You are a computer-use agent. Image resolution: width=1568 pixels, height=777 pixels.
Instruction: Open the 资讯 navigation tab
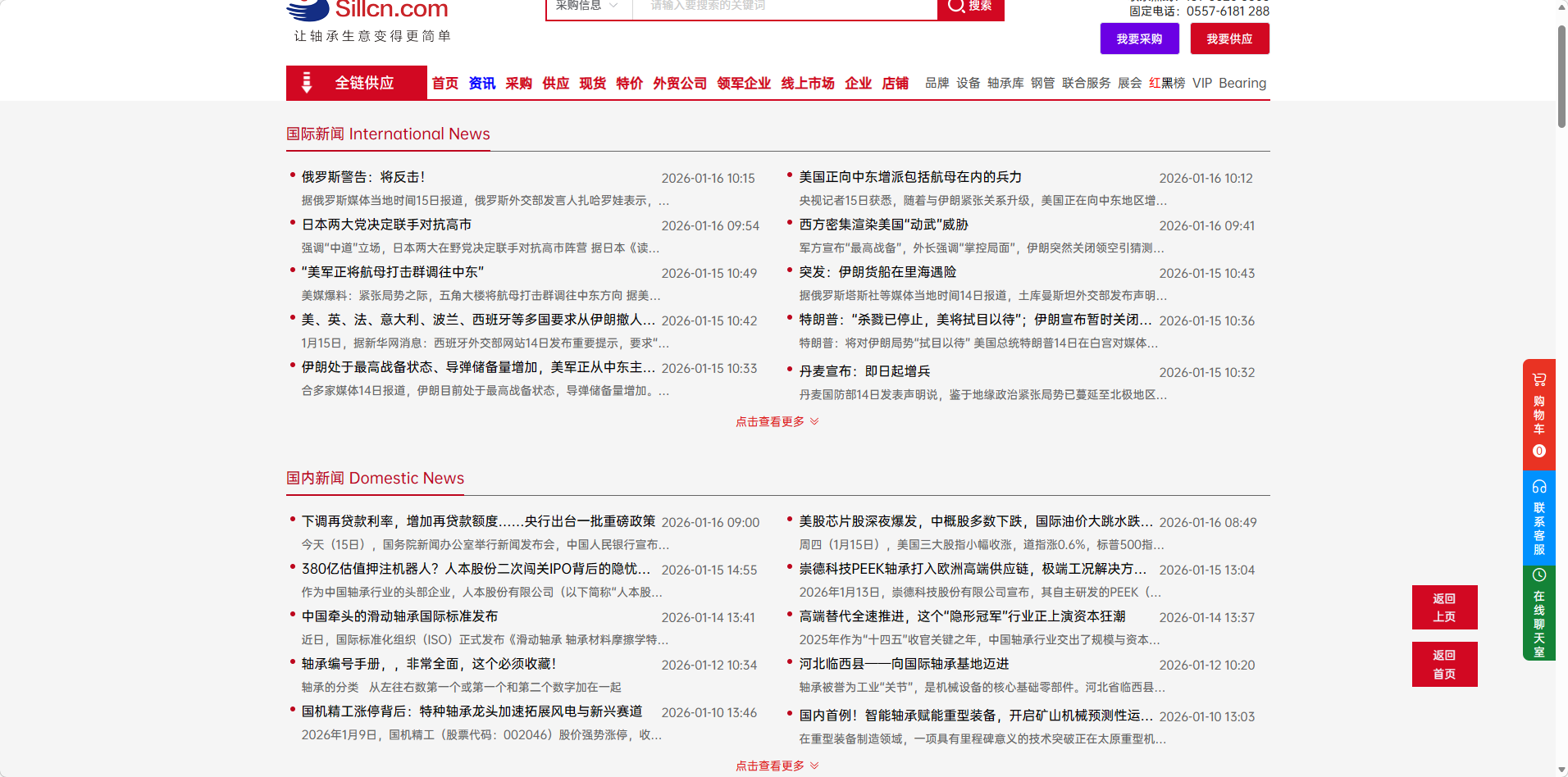coord(481,83)
